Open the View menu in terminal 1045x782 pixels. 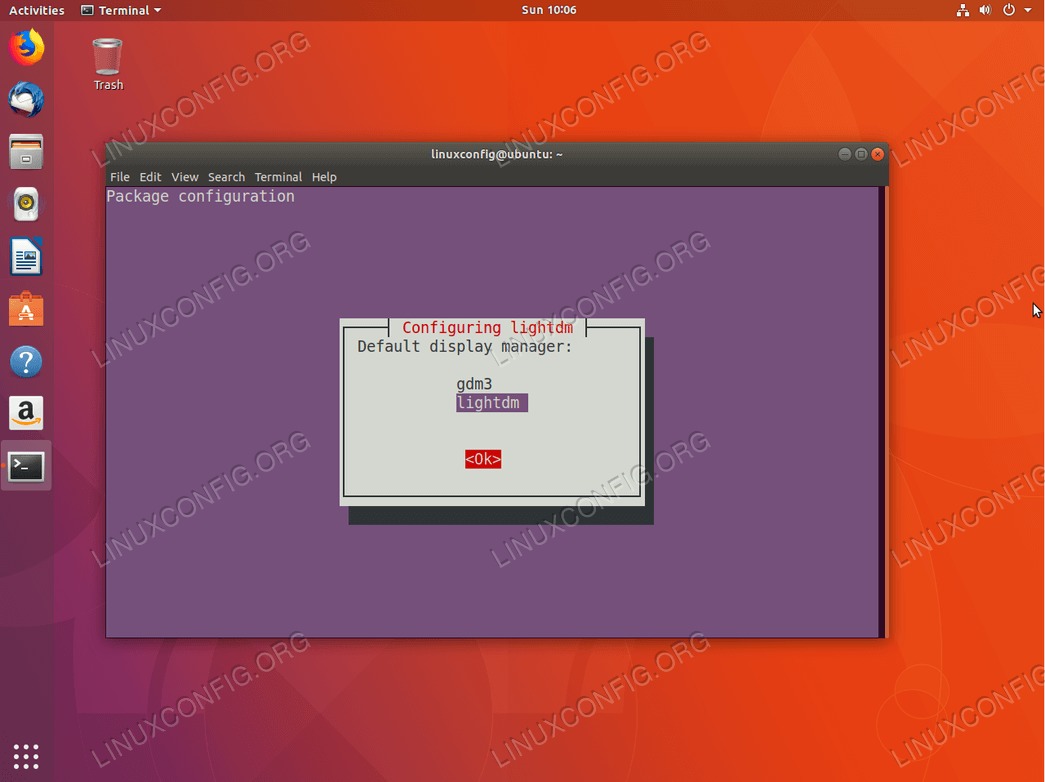(185, 177)
